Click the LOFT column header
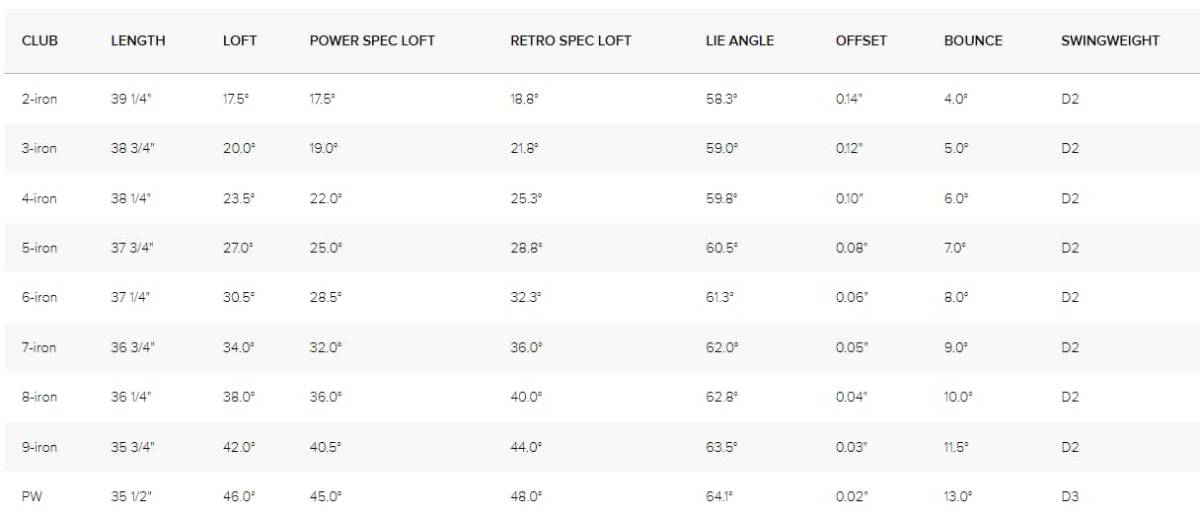This screenshot has height=518, width=1200. click(x=240, y=41)
